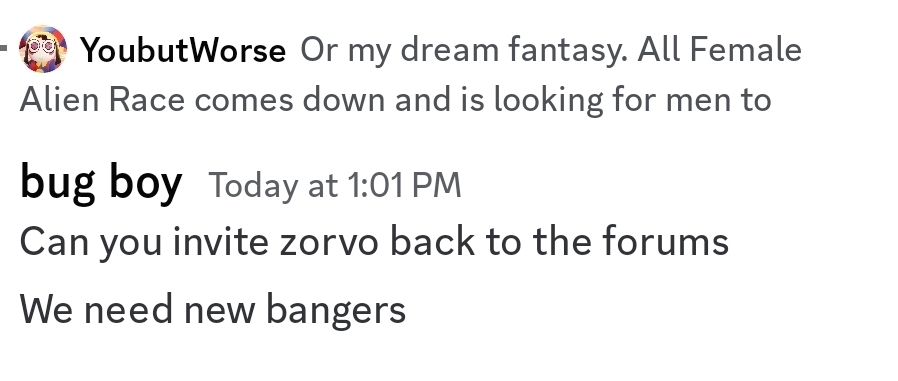Select message 'Can you invite zorvo back'
Image resolution: width=898 pixels, height=381 pixels.
click(375, 242)
